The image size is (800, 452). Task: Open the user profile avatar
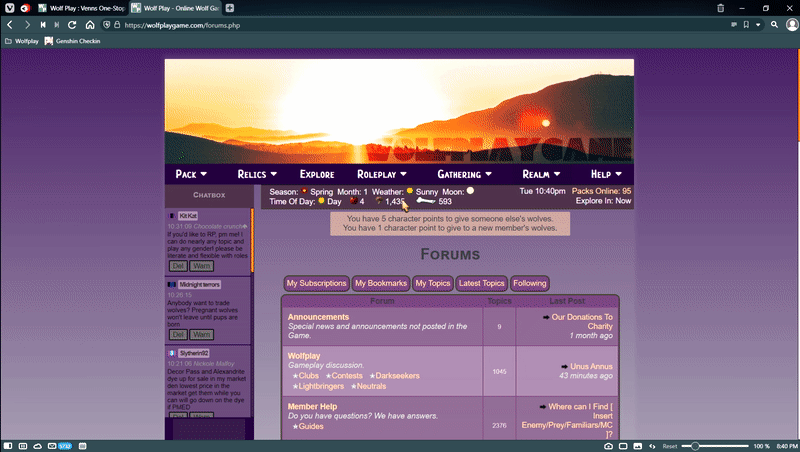[x=792, y=24]
